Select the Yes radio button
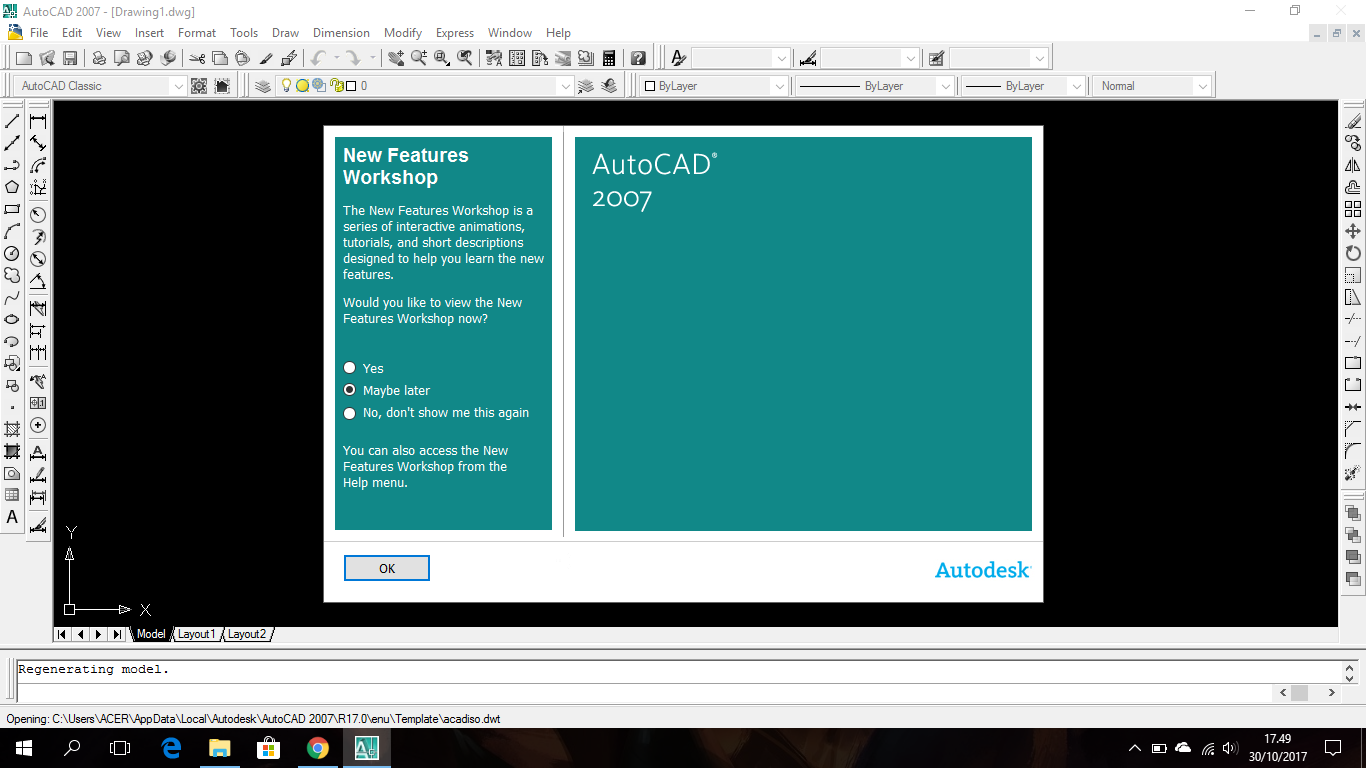The height and width of the screenshot is (768, 1366). [350, 368]
